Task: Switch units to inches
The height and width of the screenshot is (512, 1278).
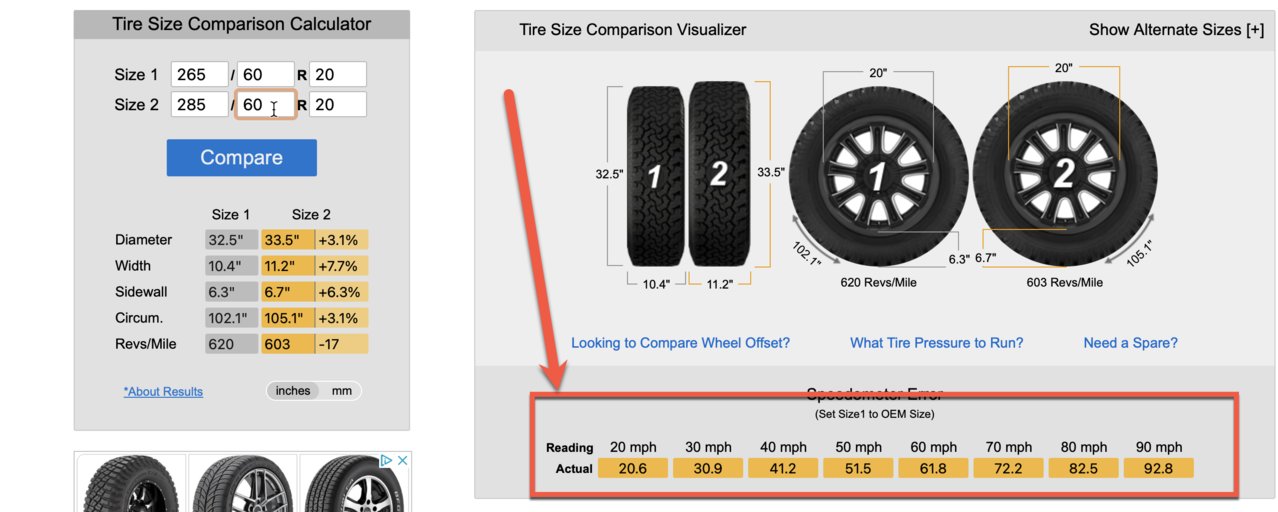Action: click(293, 391)
